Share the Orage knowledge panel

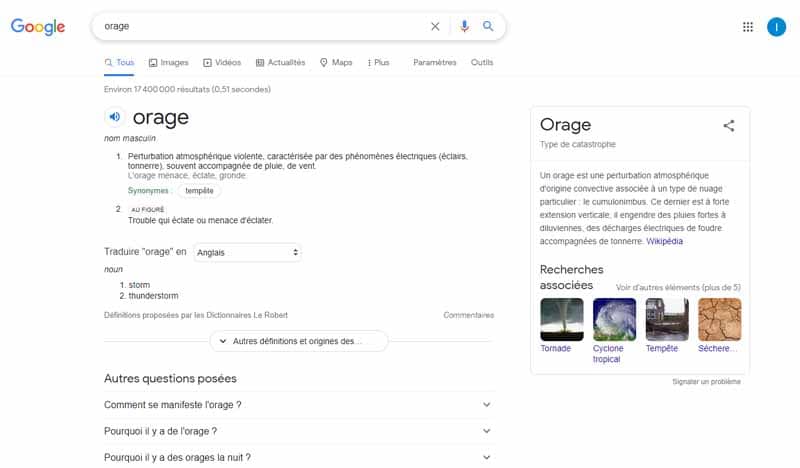tap(729, 126)
